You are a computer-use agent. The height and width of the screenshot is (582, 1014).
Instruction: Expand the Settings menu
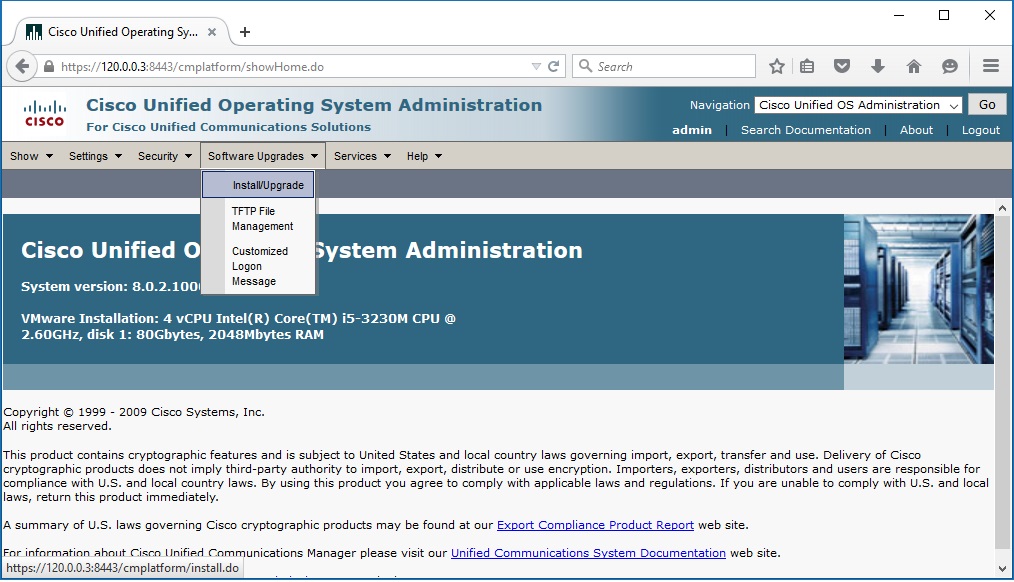pos(95,156)
